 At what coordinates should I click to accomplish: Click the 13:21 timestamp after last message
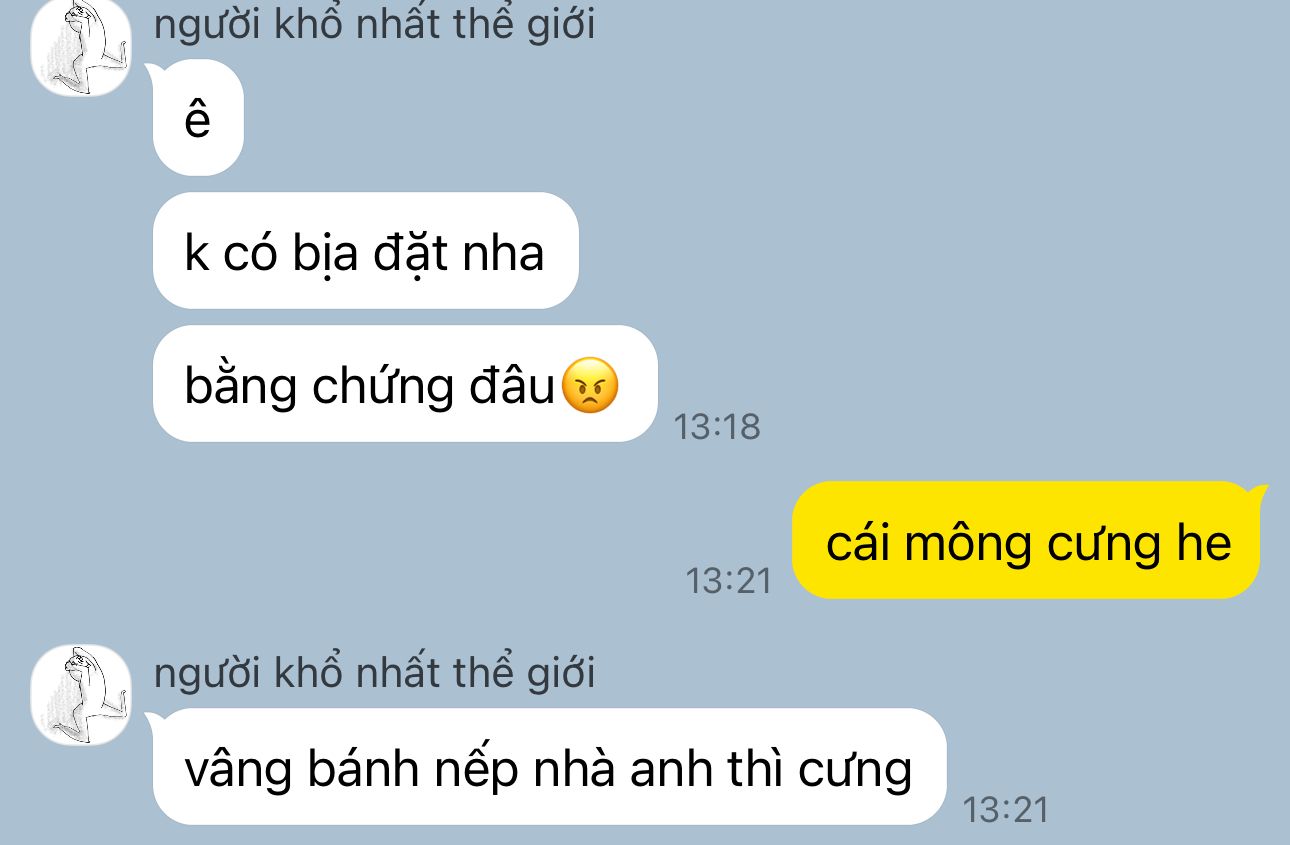[x=1006, y=809]
